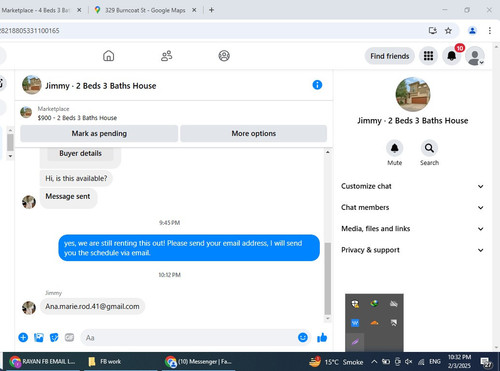Bookmark this page with the star icon
This screenshot has width=500, height=371.
click(x=448, y=31)
